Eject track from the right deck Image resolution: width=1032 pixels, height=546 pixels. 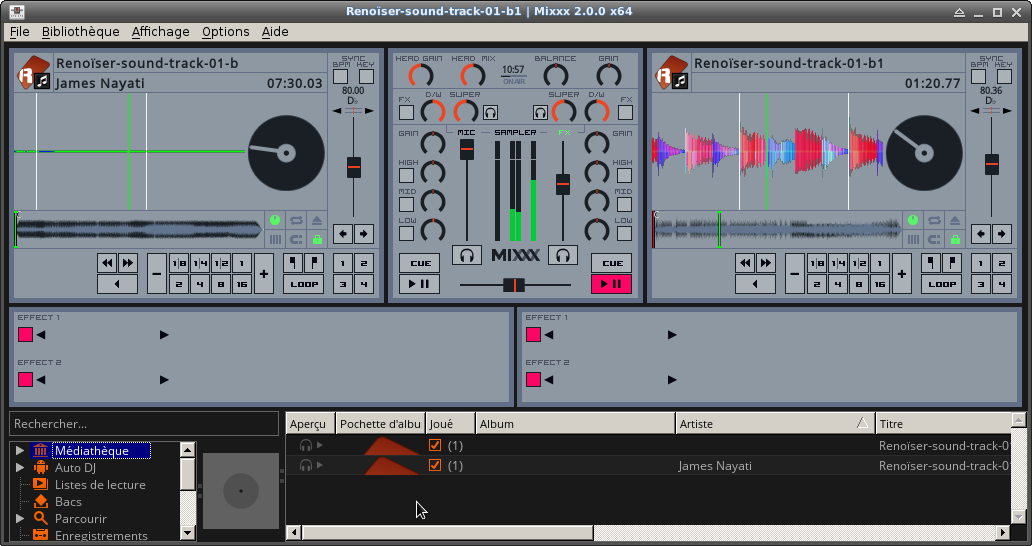coord(955,220)
